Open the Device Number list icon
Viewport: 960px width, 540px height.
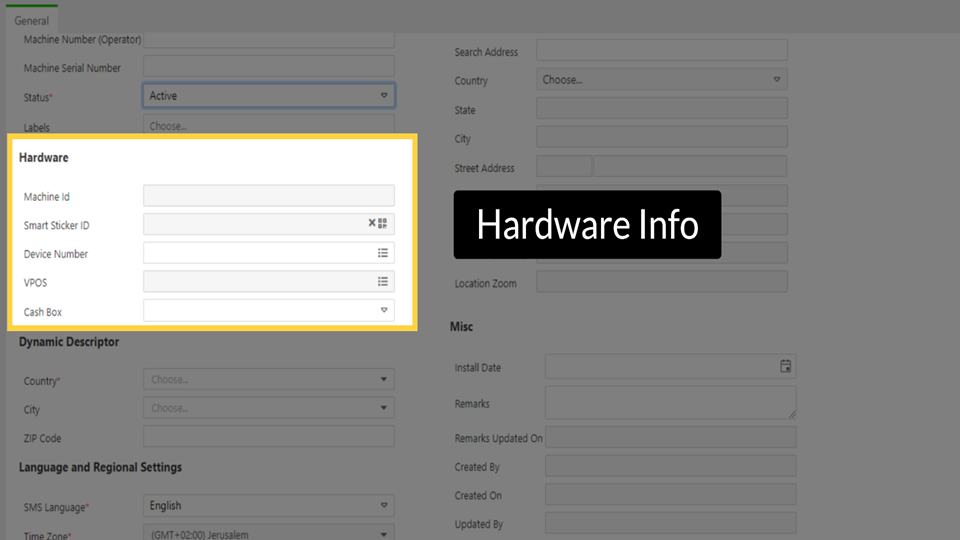click(383, 253)
